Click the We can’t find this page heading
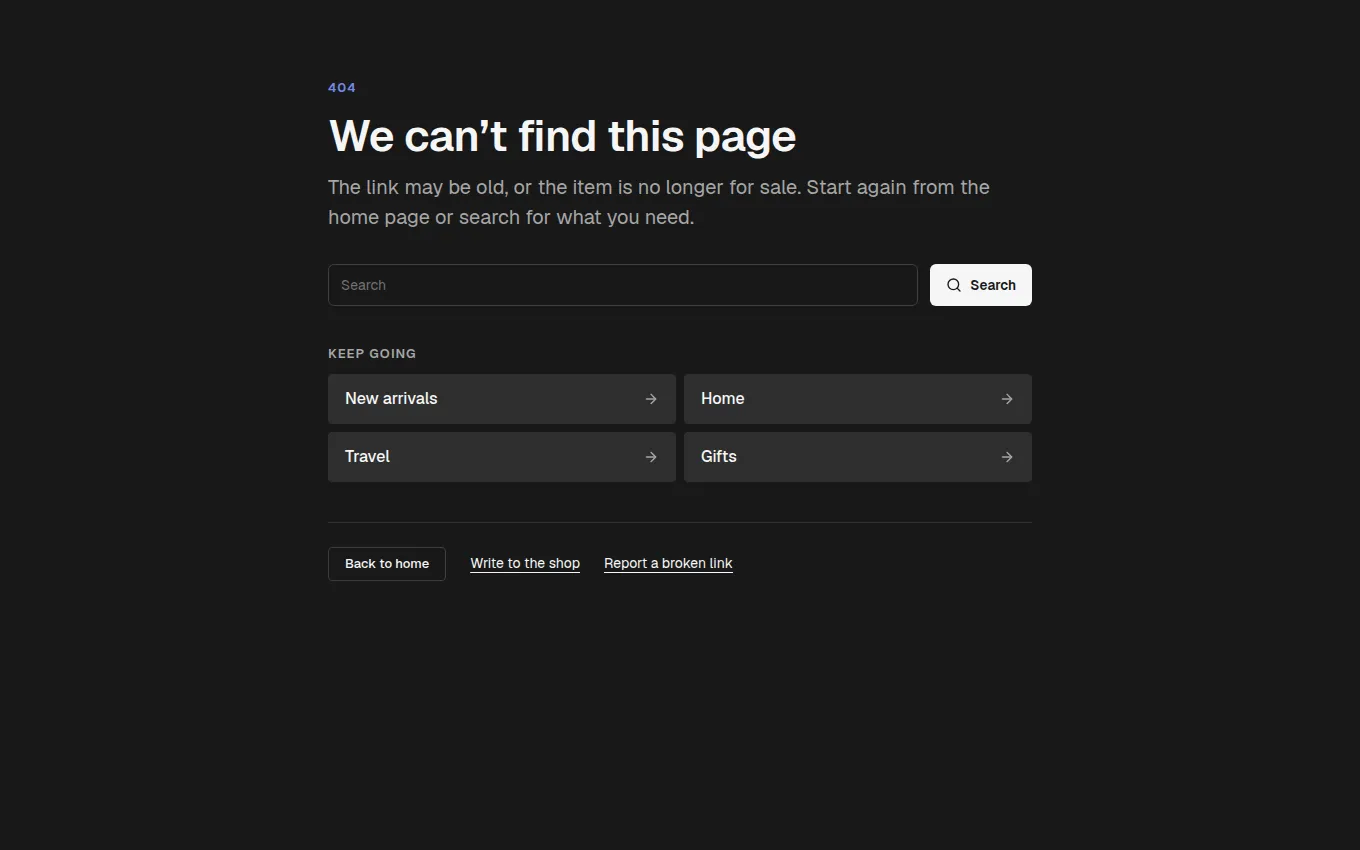Screen dimensions: 1360x850 coord(562,136)
